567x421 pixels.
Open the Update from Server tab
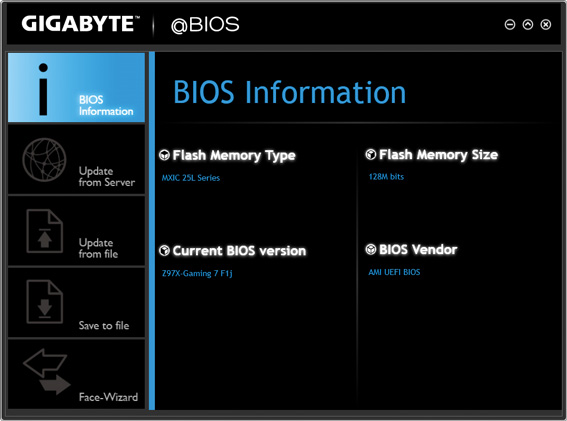coord(76,160)
